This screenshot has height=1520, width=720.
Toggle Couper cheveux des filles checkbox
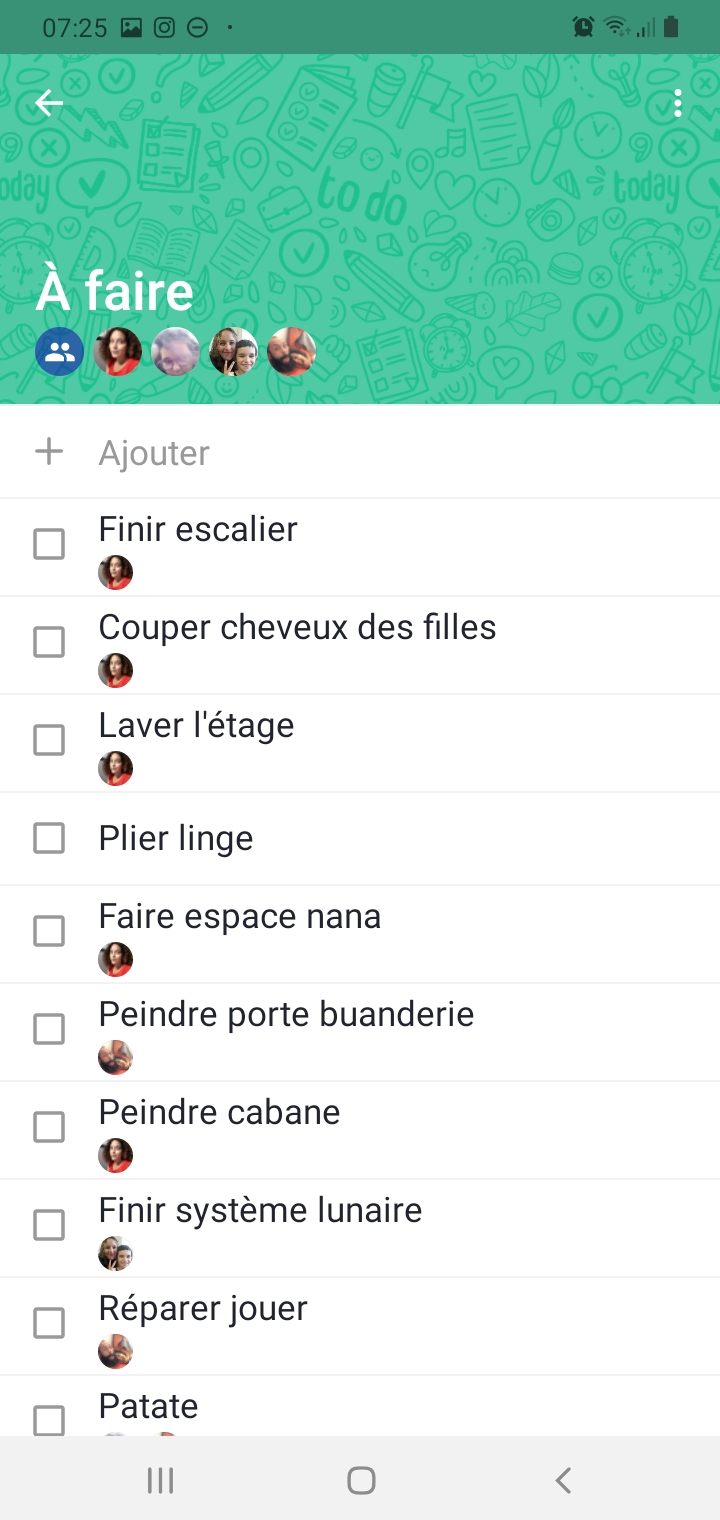49,642
